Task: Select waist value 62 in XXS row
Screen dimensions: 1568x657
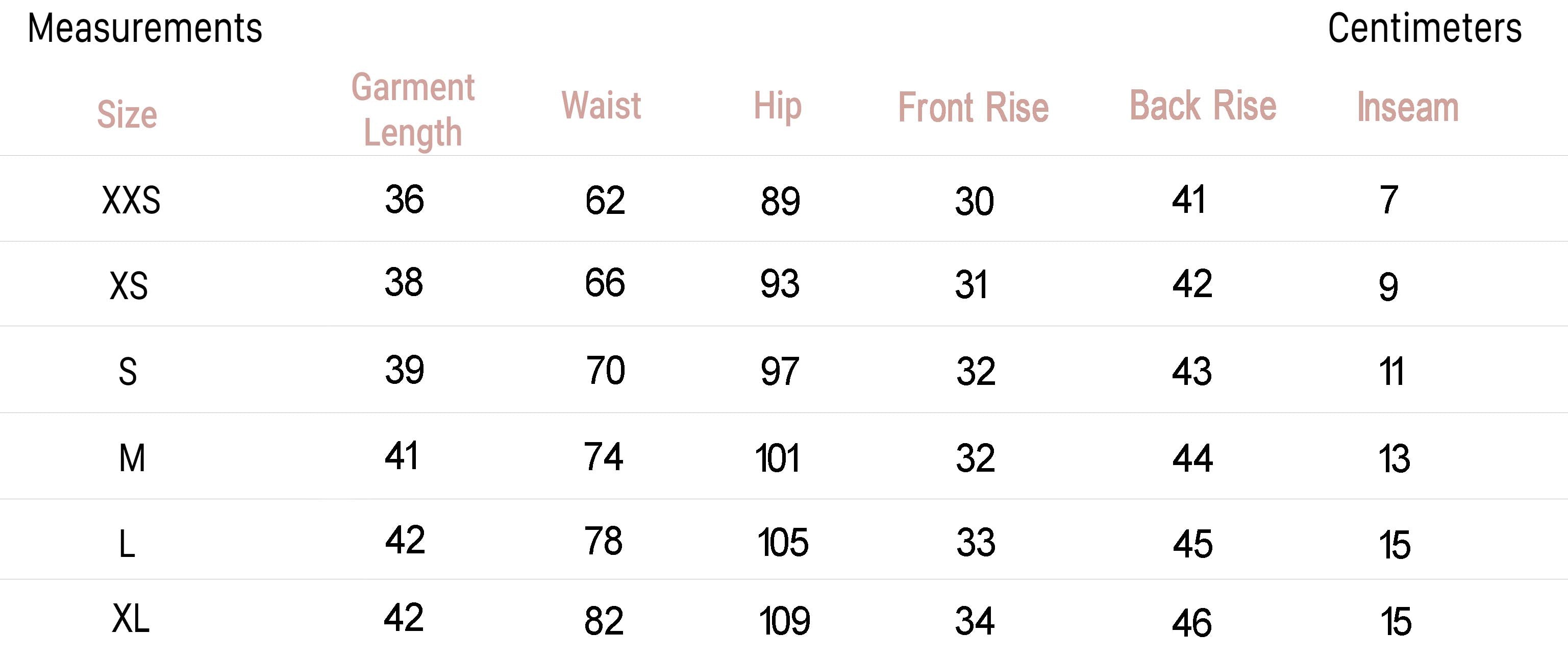Action: [x=605, y=200]
